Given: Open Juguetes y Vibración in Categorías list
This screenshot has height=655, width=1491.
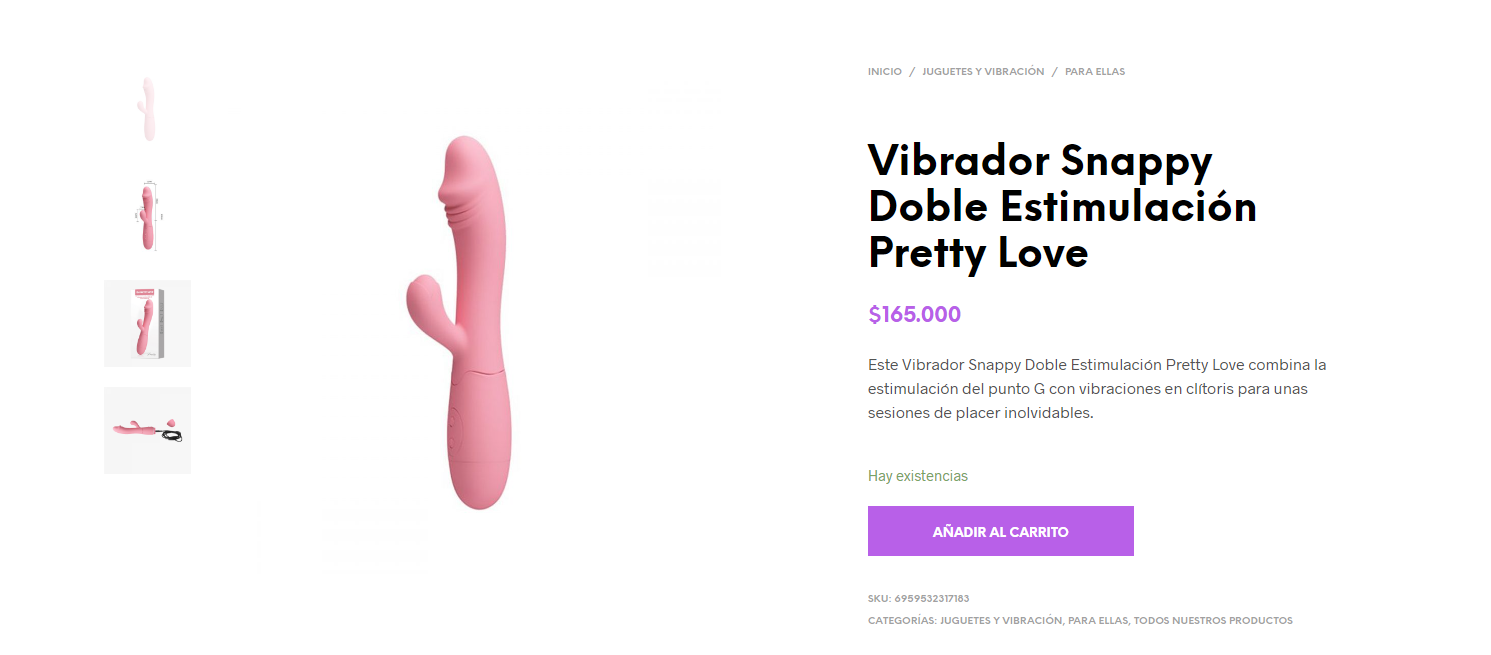Looking at the screenshot, I should click(1001, 621).
